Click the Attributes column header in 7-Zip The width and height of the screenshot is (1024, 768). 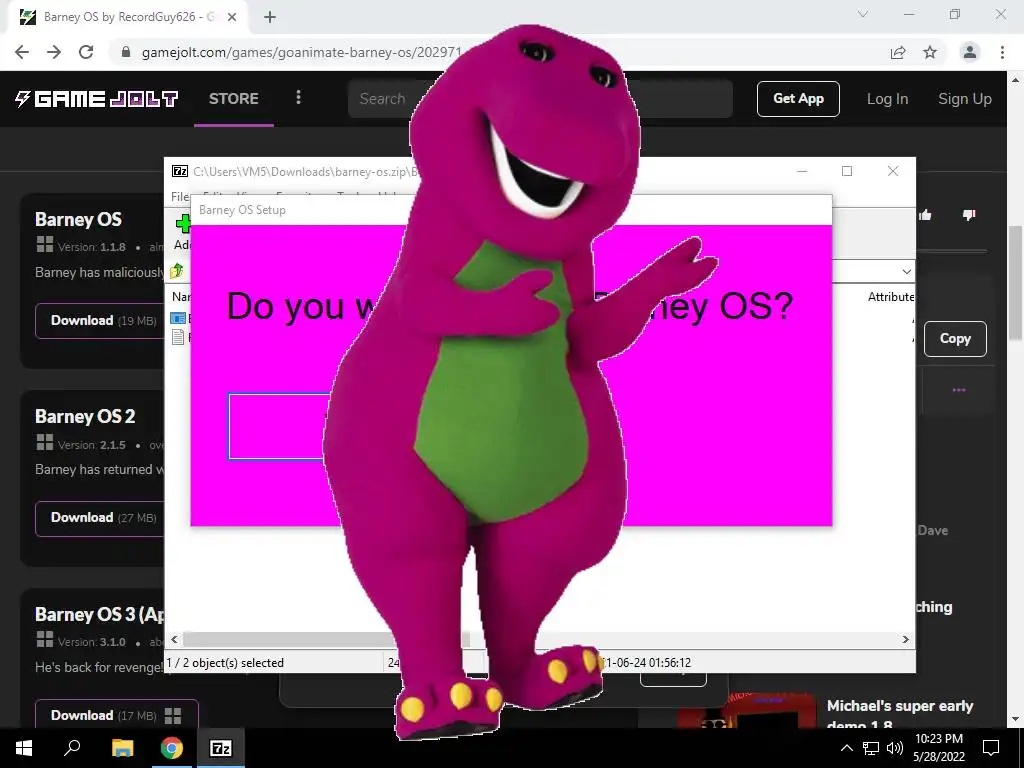tap(891, 296)
